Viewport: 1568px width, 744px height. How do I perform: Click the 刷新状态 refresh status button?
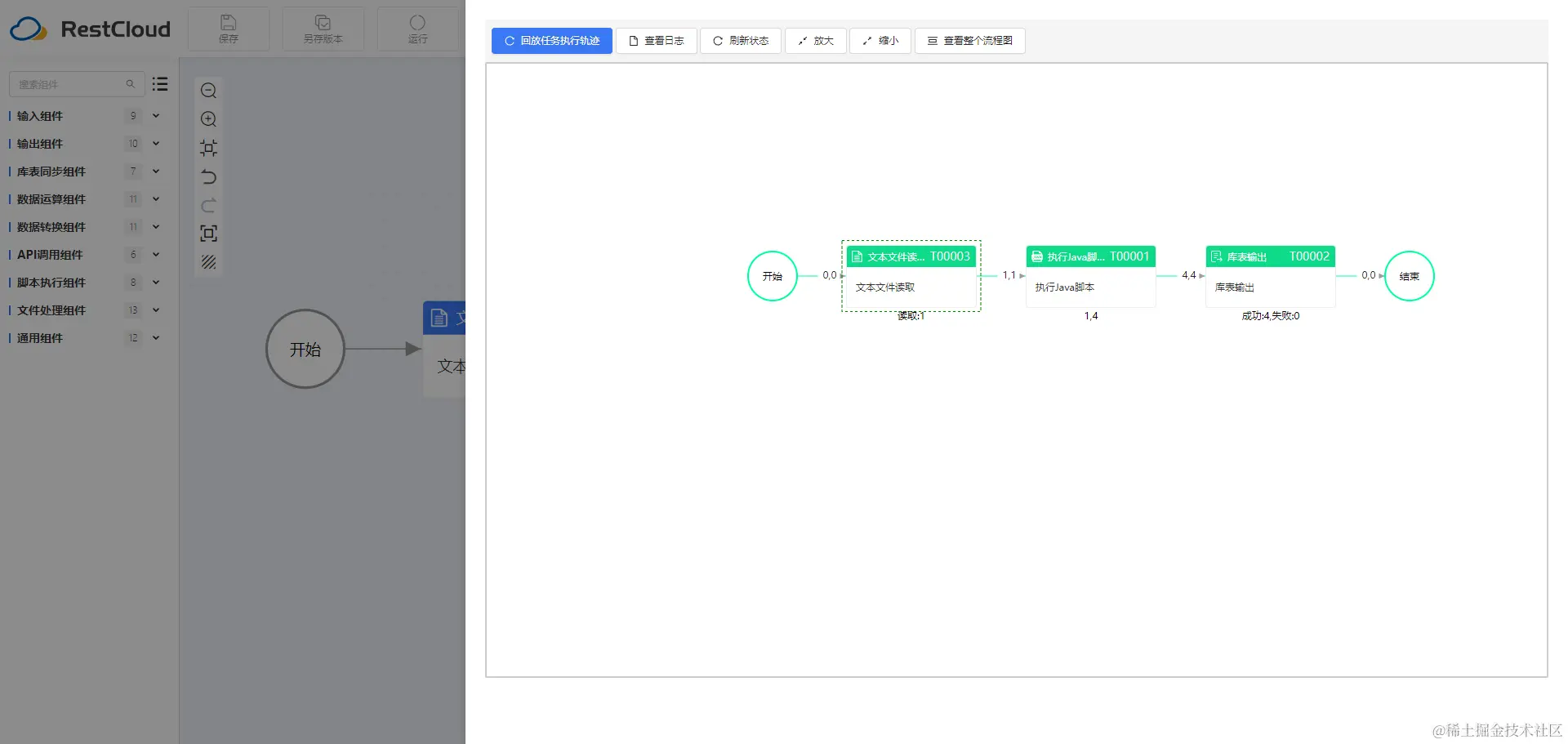(741, 41)
